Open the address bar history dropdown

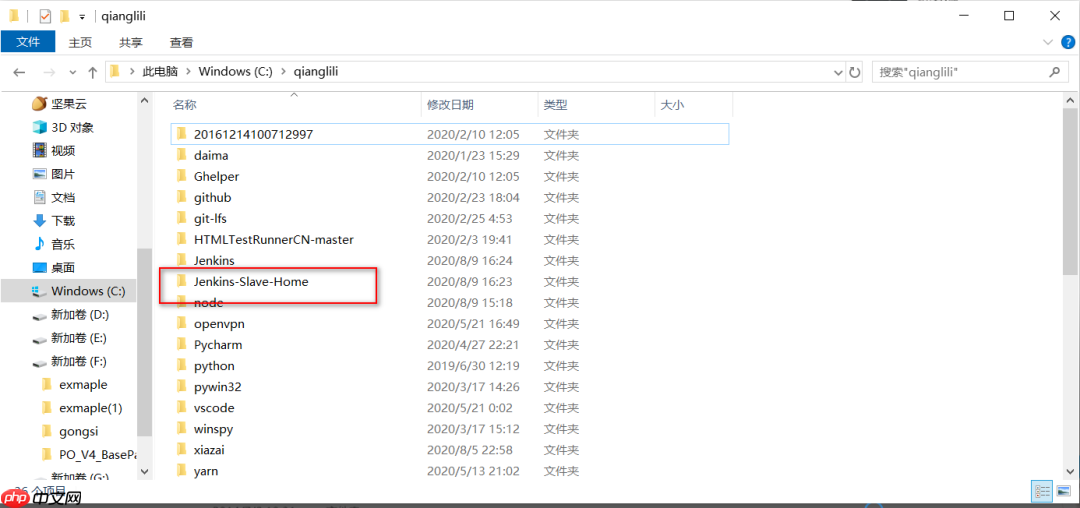(x=838, y=72)
